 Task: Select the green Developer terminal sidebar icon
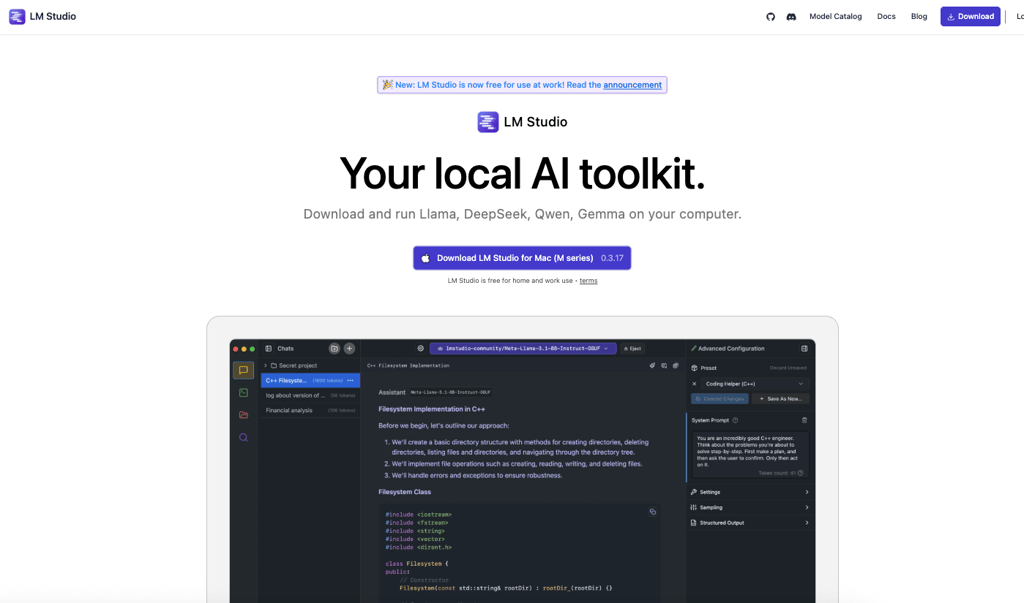(x=244, y=393)
